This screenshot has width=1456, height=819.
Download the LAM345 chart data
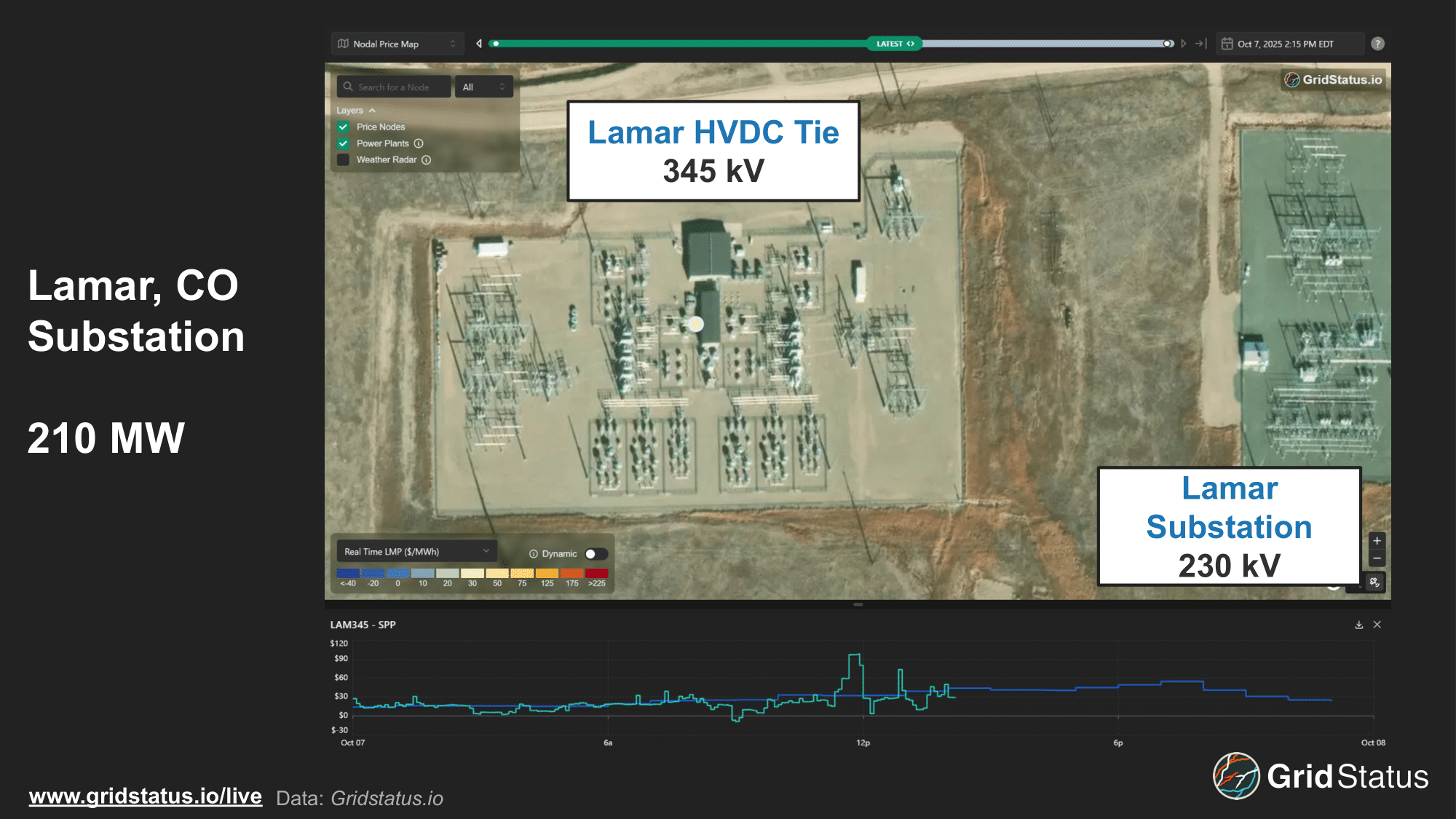pos(1358,625)
